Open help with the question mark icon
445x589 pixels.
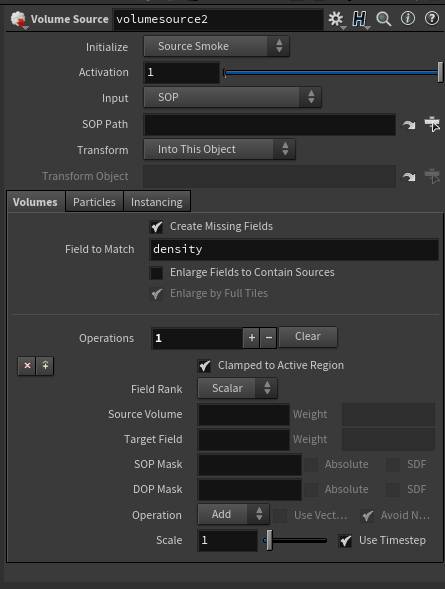432,18
